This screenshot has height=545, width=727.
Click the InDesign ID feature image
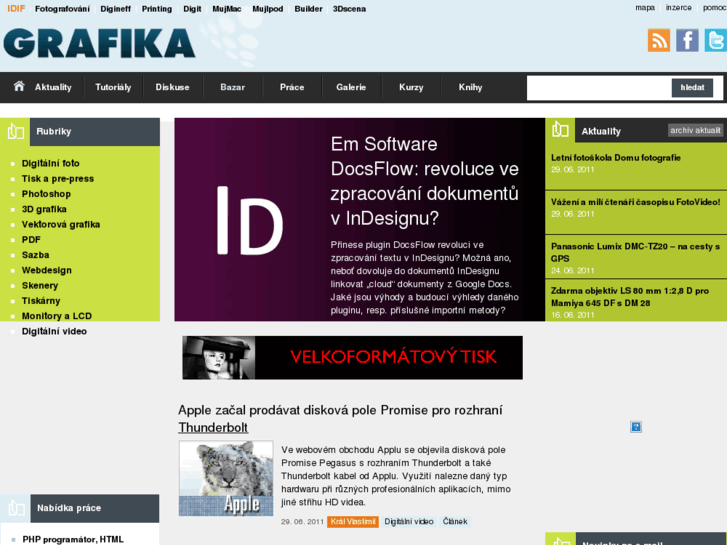click(250, 220)
